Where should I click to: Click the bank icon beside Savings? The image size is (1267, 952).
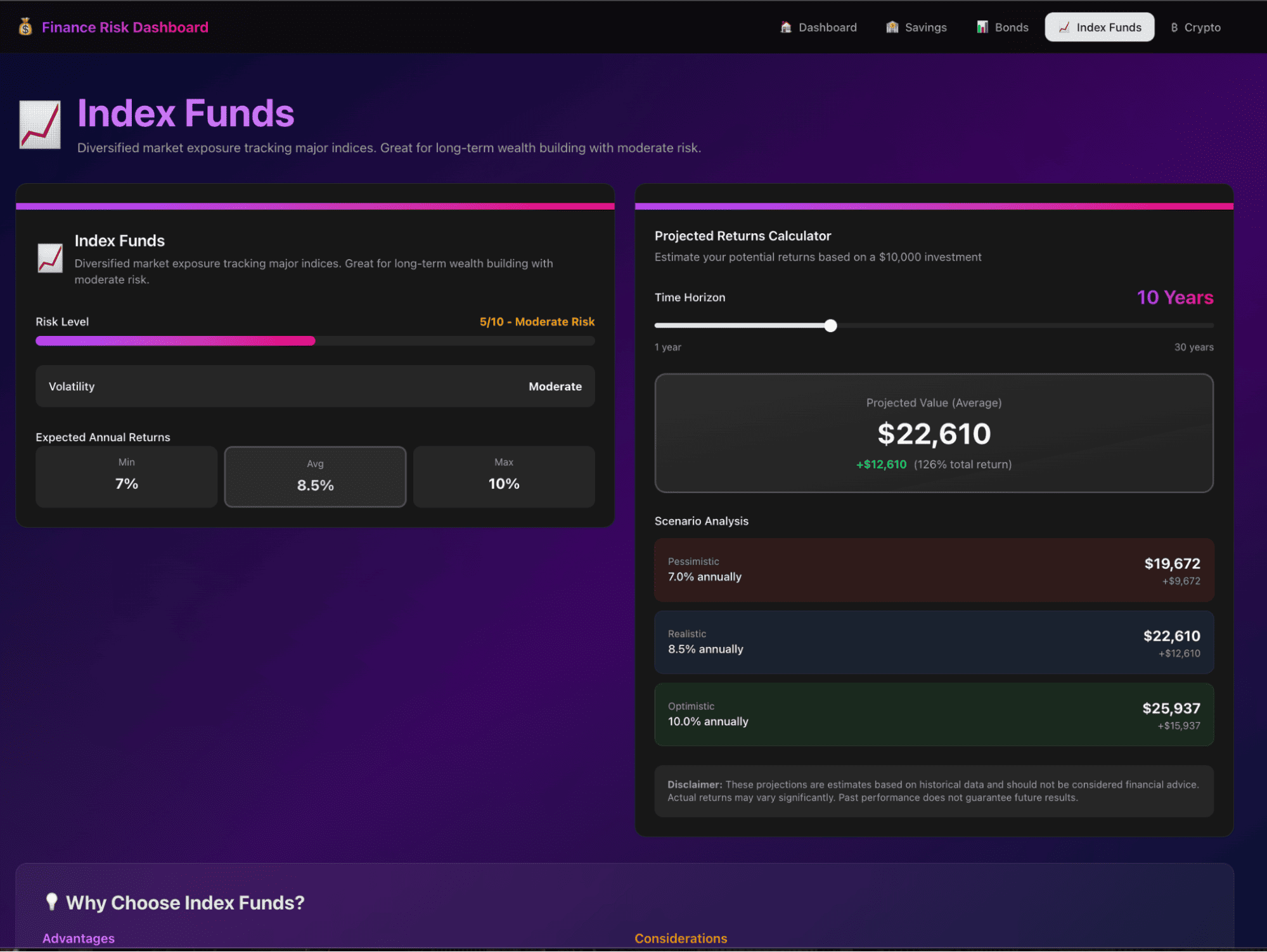[892, 27]
